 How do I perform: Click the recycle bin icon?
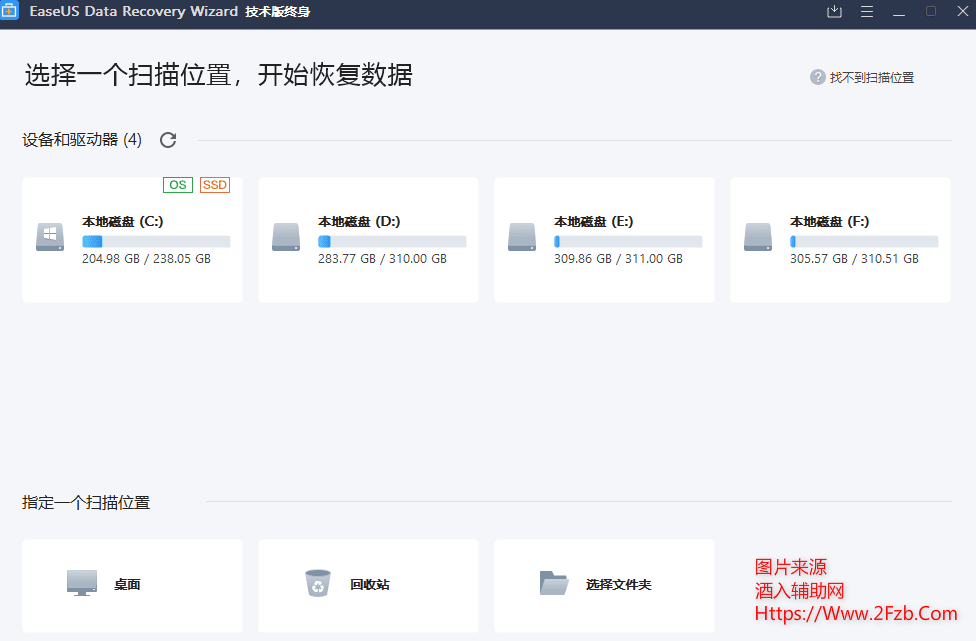pos(318,583)
